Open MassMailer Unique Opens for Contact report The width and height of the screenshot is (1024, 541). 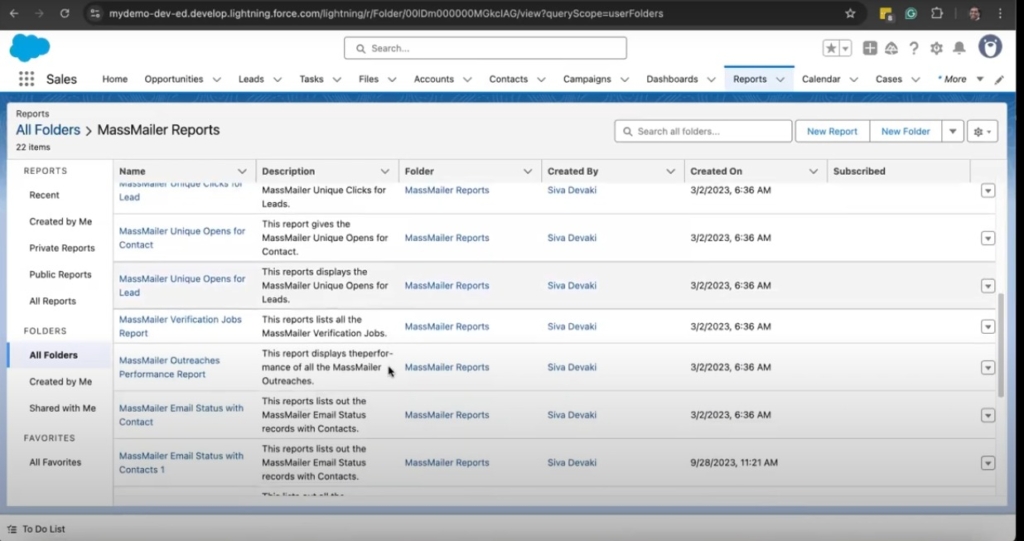[182, 238]
